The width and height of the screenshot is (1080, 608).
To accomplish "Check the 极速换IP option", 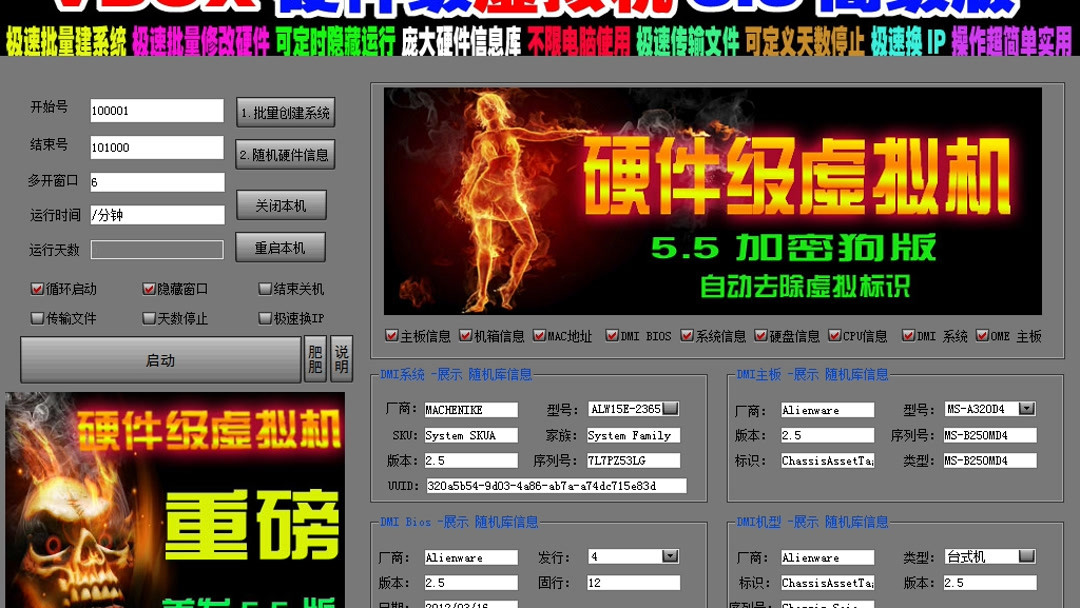I will 265,317.
